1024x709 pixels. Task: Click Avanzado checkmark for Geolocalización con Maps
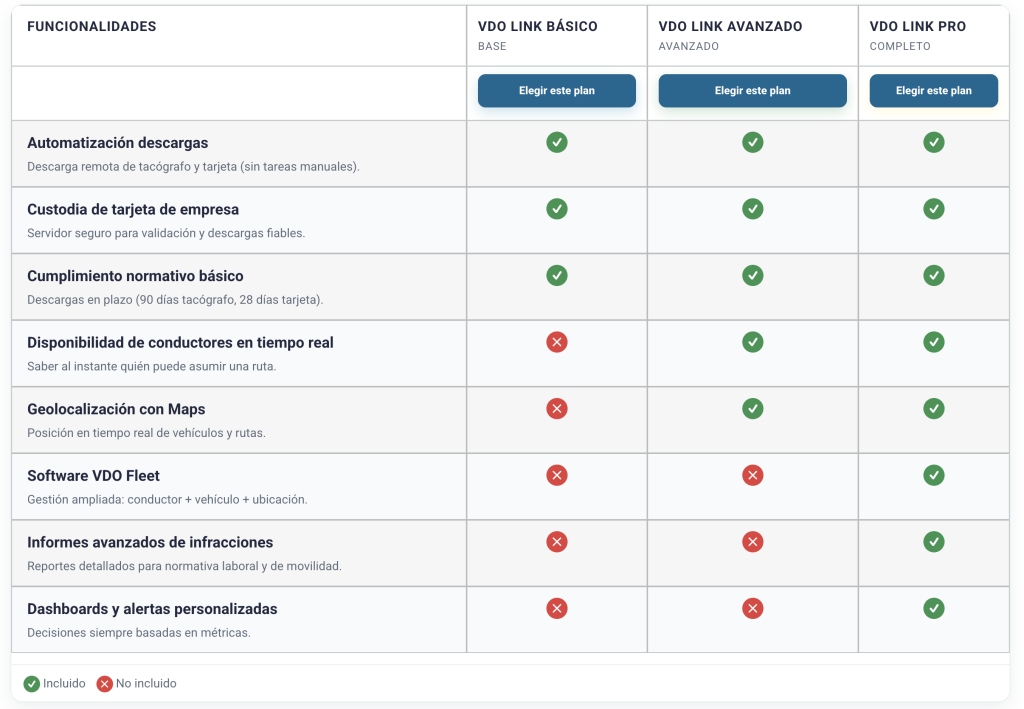[x=752, y=409]
